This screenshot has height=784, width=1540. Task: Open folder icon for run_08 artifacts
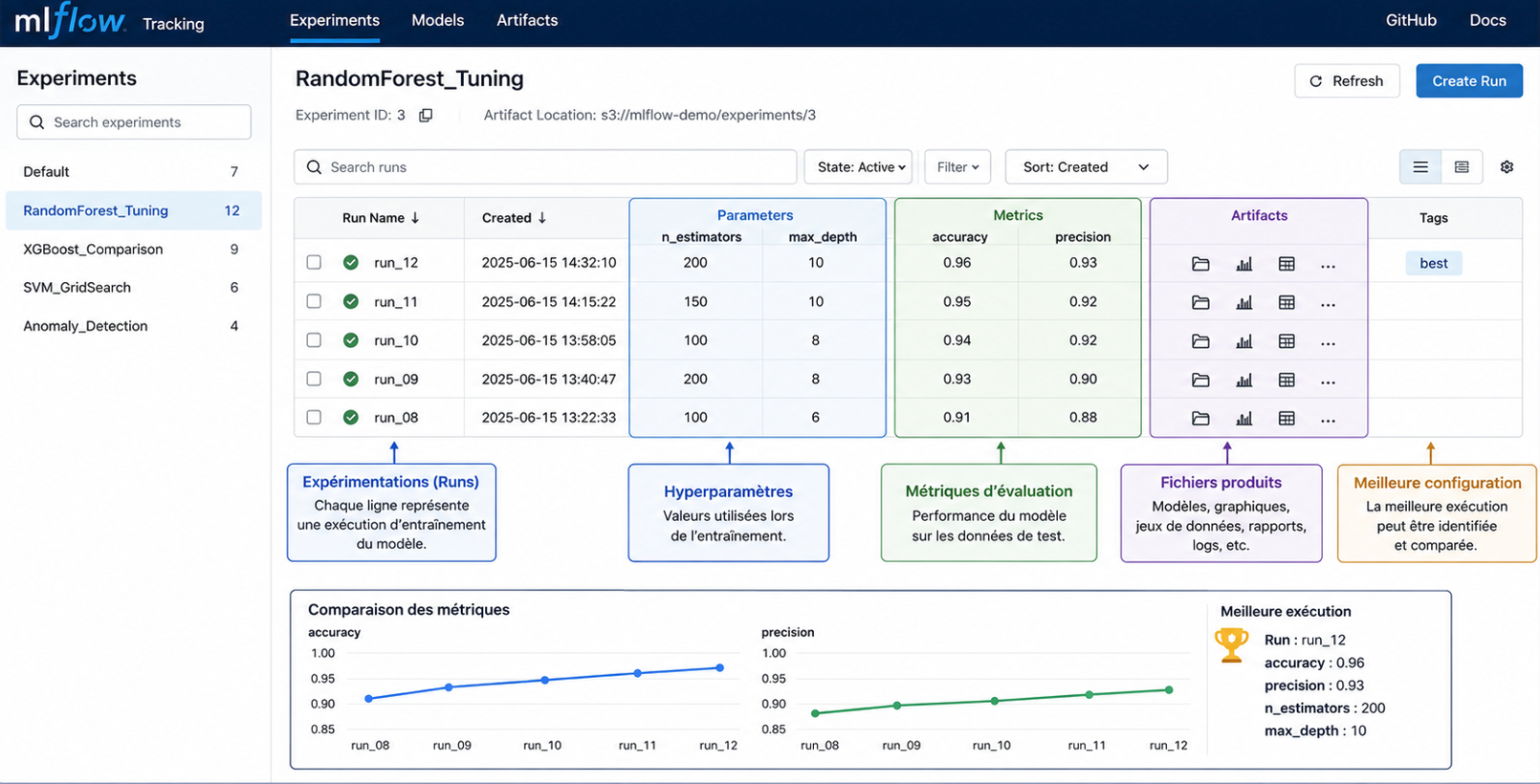(1200, 418)
